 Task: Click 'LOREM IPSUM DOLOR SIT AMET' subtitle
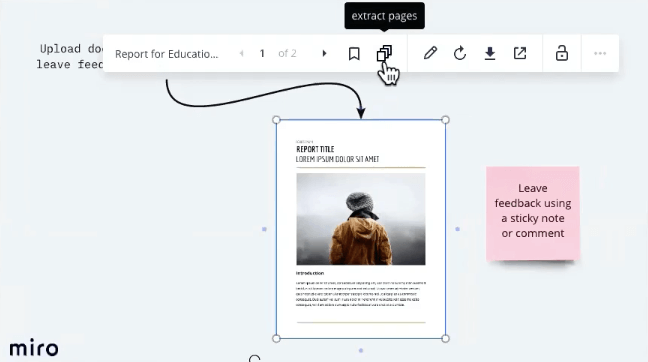(337, 159)
